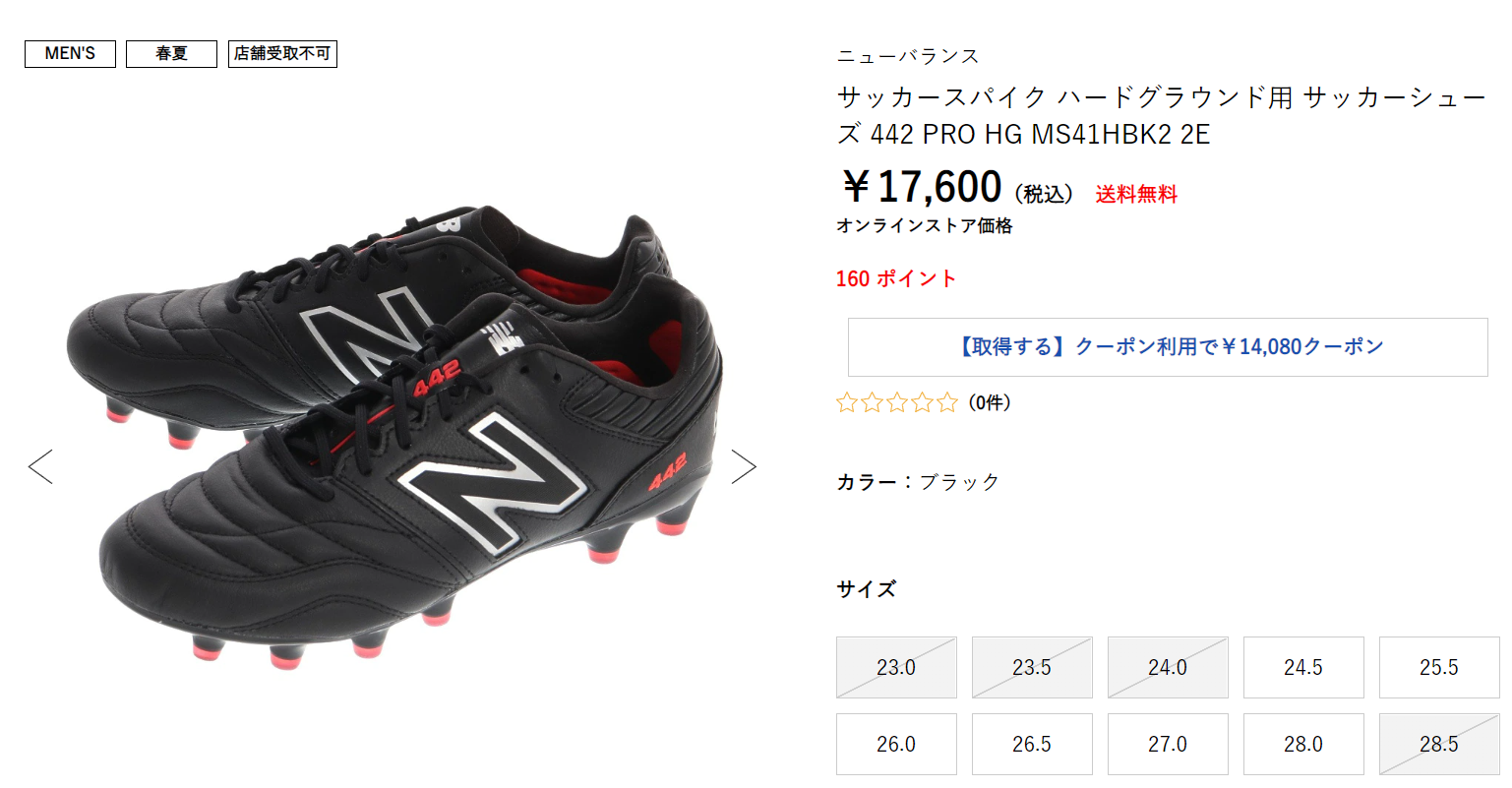Choose size 25.5
1512x788 pixels.
pyautogui.click(x=1439, y=667)
